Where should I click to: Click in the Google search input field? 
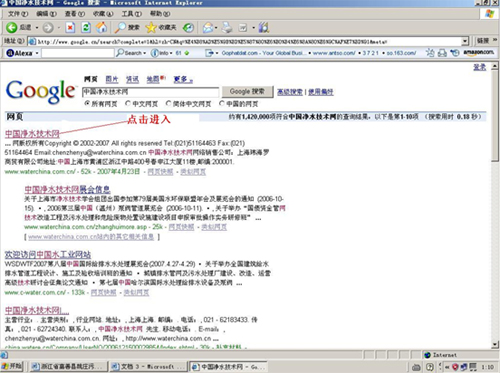(x=151, y=92)
